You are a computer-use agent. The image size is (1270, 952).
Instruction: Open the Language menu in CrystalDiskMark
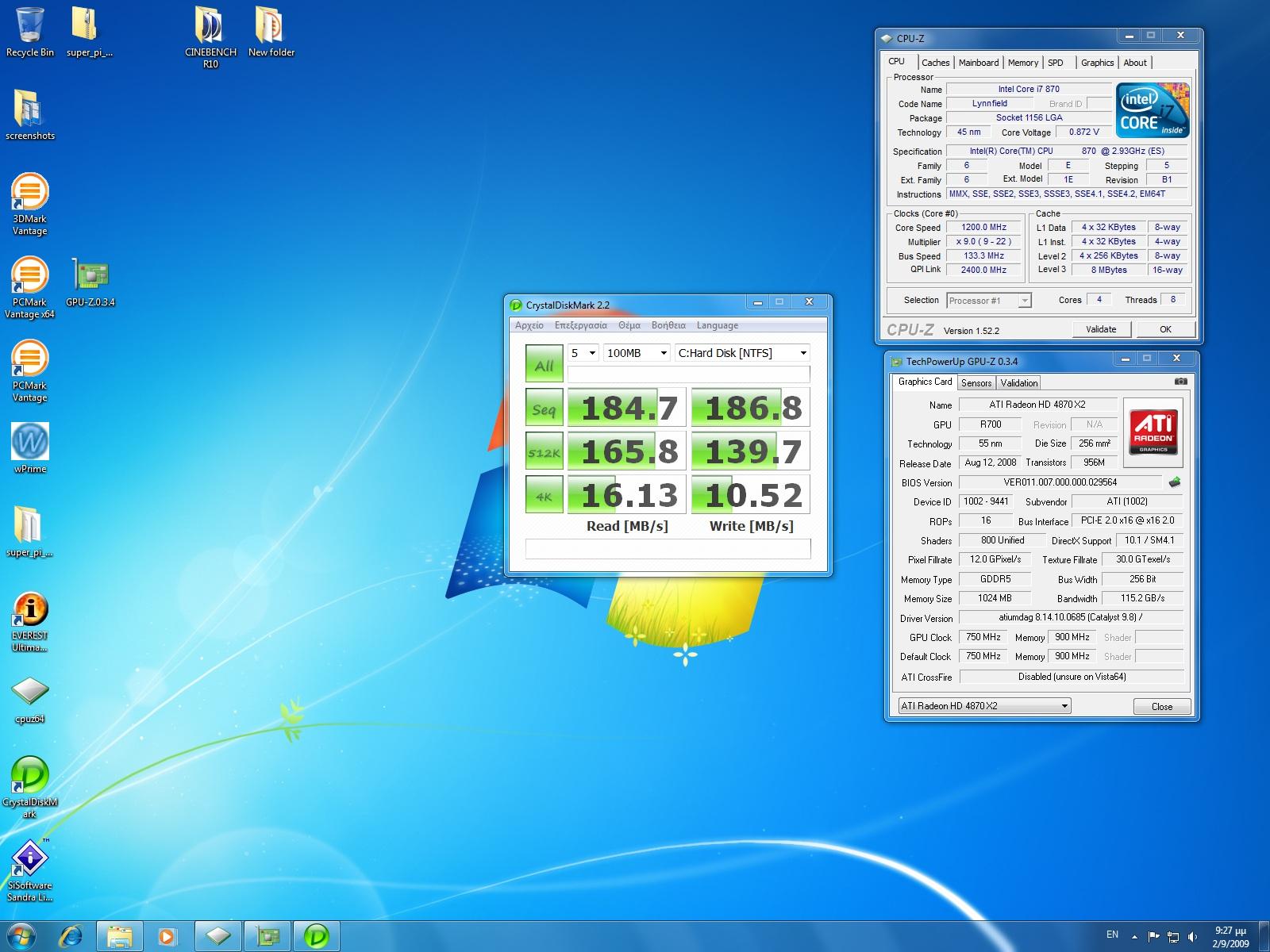coord(717,325)
